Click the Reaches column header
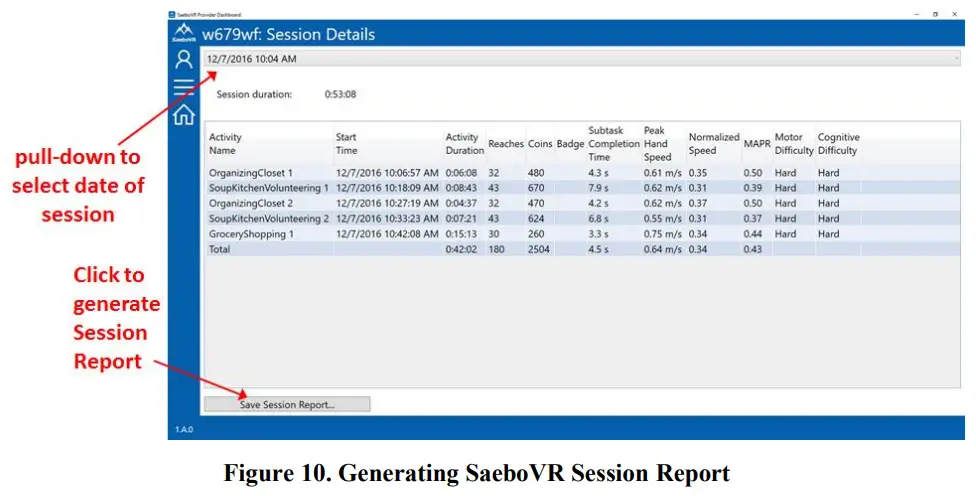The image size is (976, 496). (x=505, y=144)
